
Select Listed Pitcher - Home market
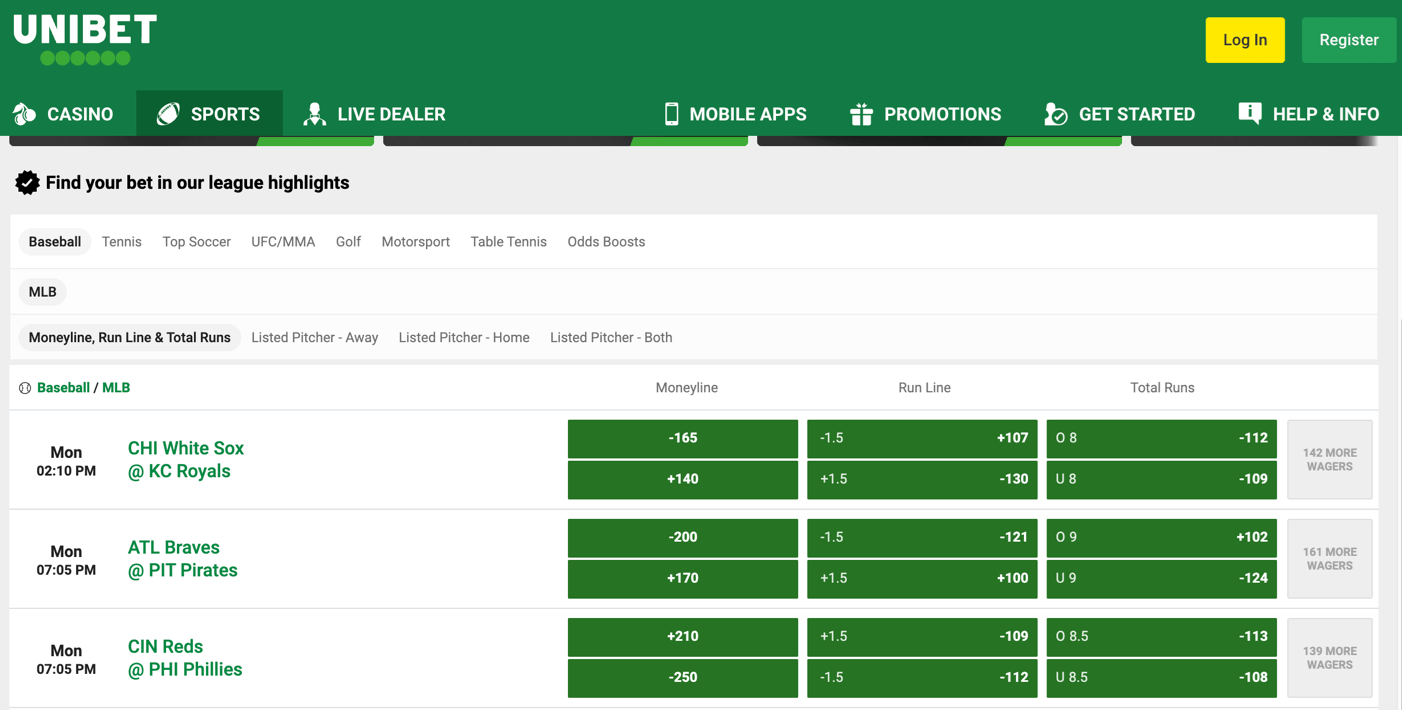point(464,338)
